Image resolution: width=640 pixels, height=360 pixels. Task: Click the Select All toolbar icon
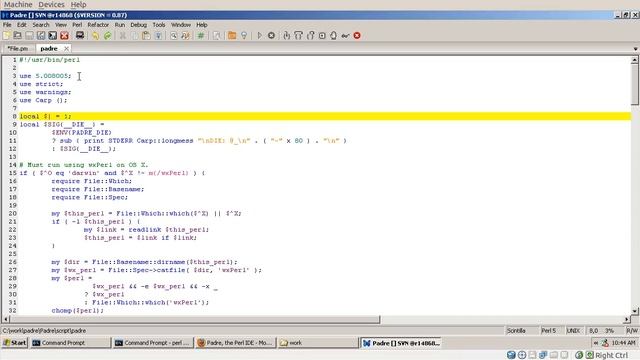point(158,36)
